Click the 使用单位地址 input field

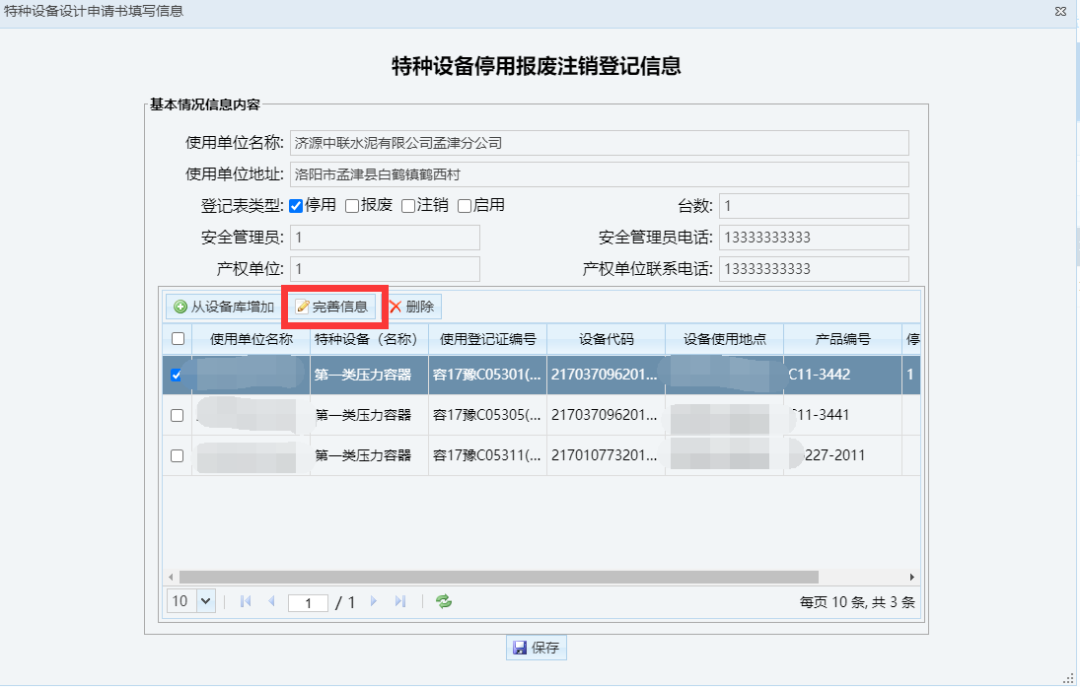(x=599, y=174)
